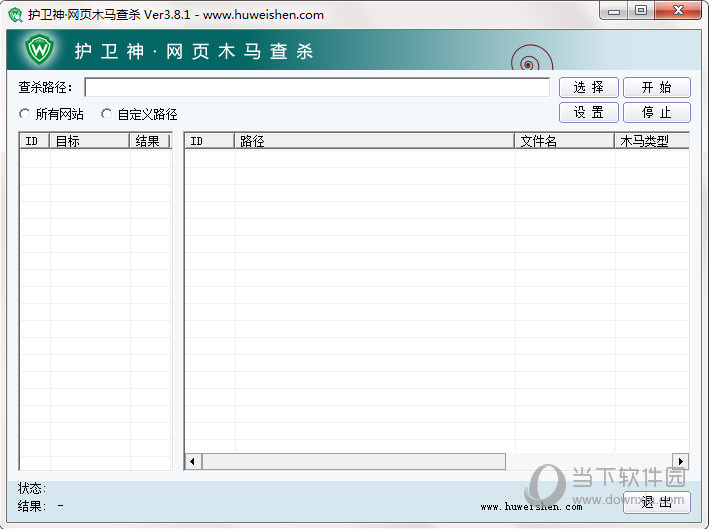
Task: Click the results table ID column header
Action: point(210,141)
